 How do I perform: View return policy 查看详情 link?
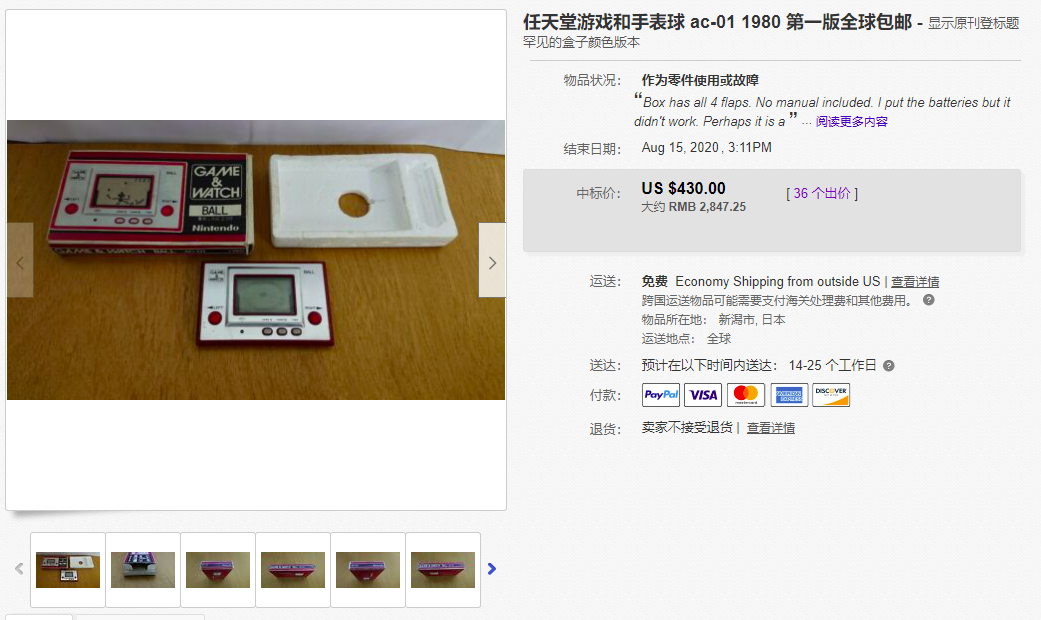coord(771,428)
